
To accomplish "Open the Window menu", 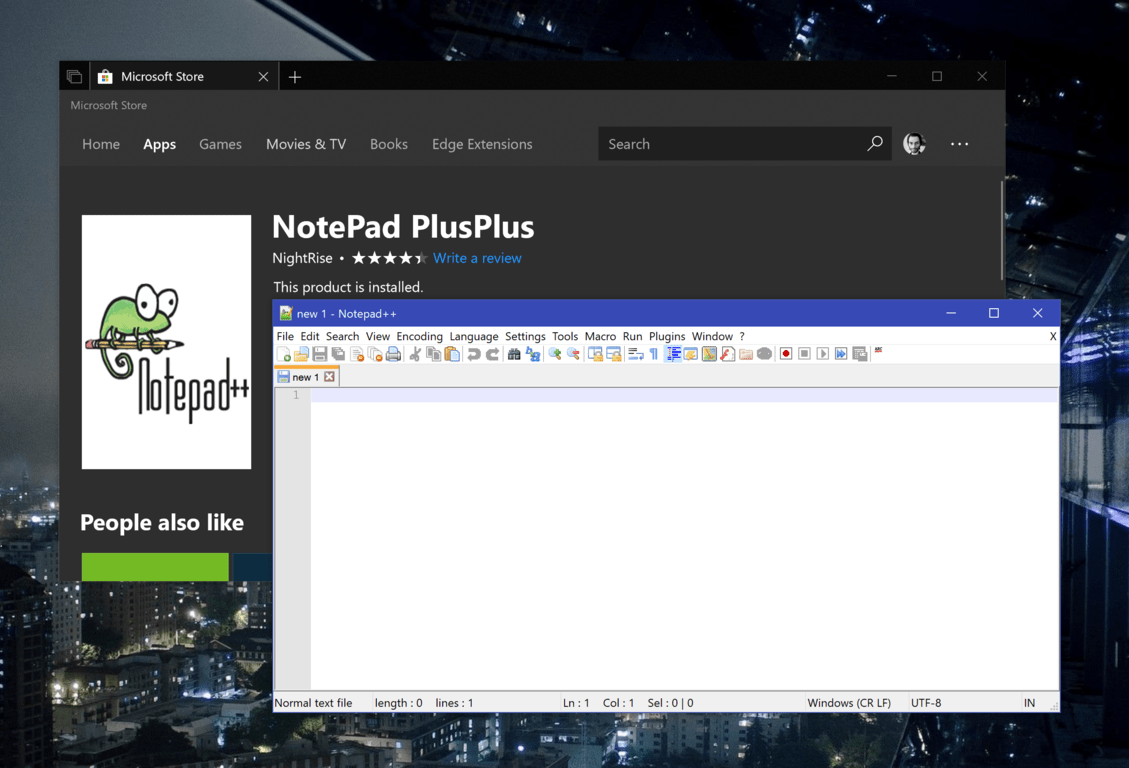I will (x=712, y=336).
